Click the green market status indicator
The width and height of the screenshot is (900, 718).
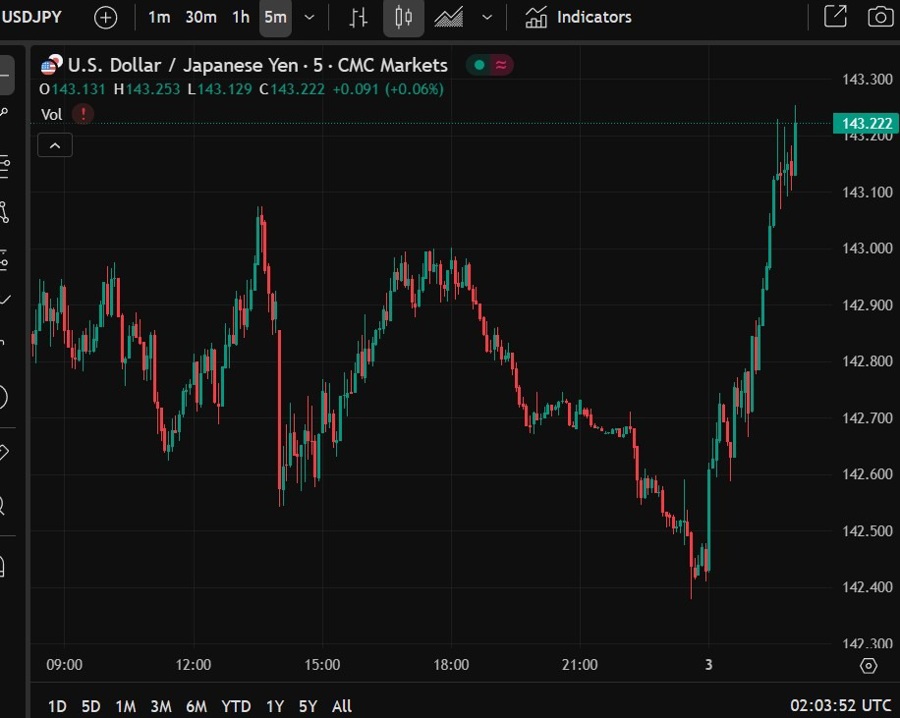480,65
